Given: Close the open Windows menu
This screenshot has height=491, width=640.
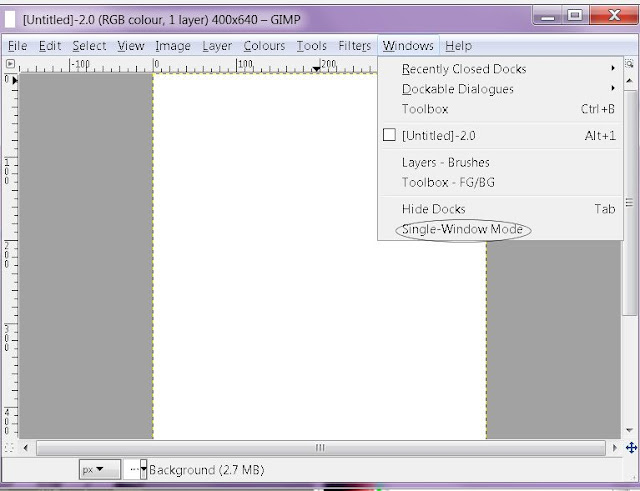Looking at the screenshot, I should tap(408, 46).
